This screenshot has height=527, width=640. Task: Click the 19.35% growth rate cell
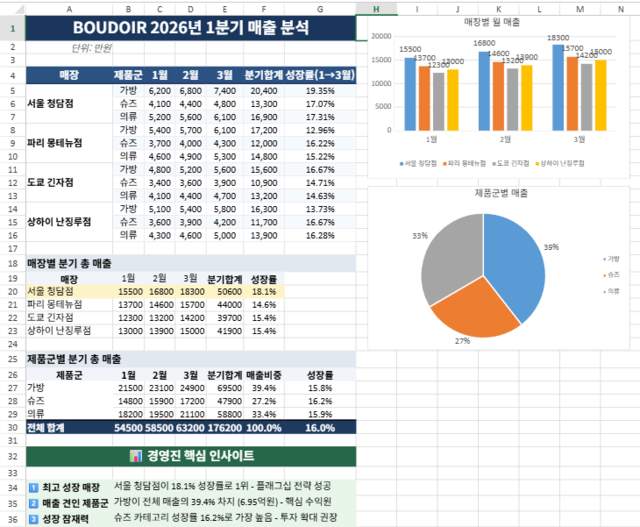[x=320, y=91]
